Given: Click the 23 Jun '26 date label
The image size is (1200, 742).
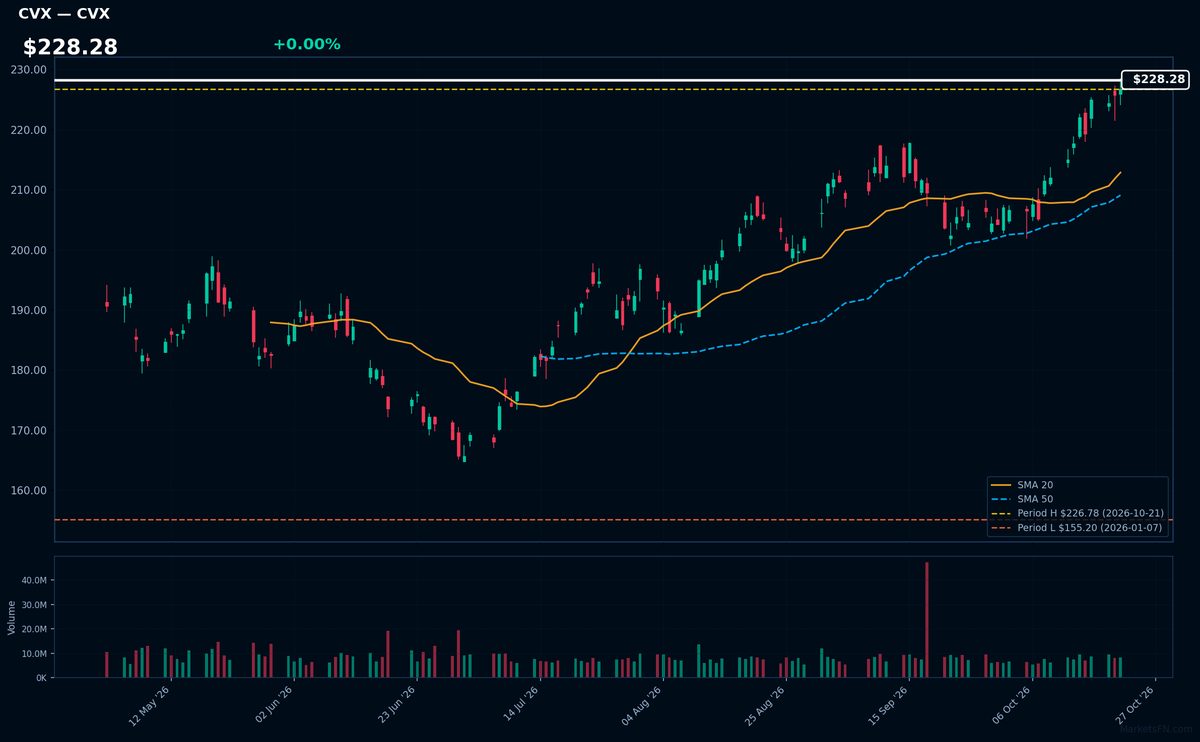Looking at the screenshot, I should click(x=396, y=705).
